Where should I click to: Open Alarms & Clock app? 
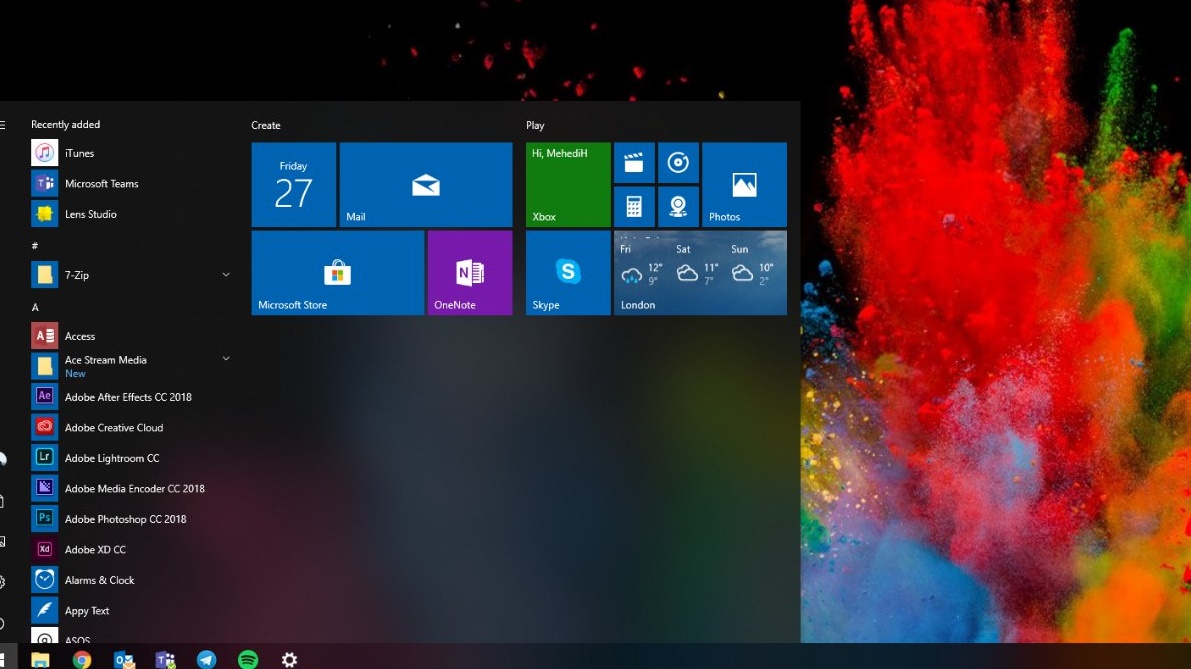[x=131, y=579]
